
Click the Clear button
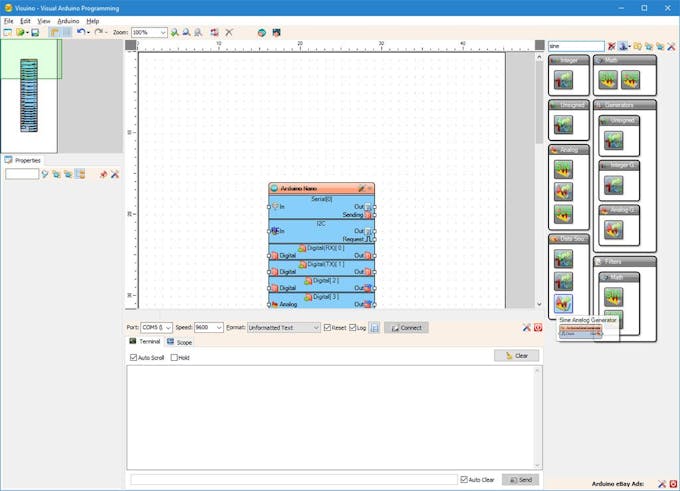coord(517,356)
